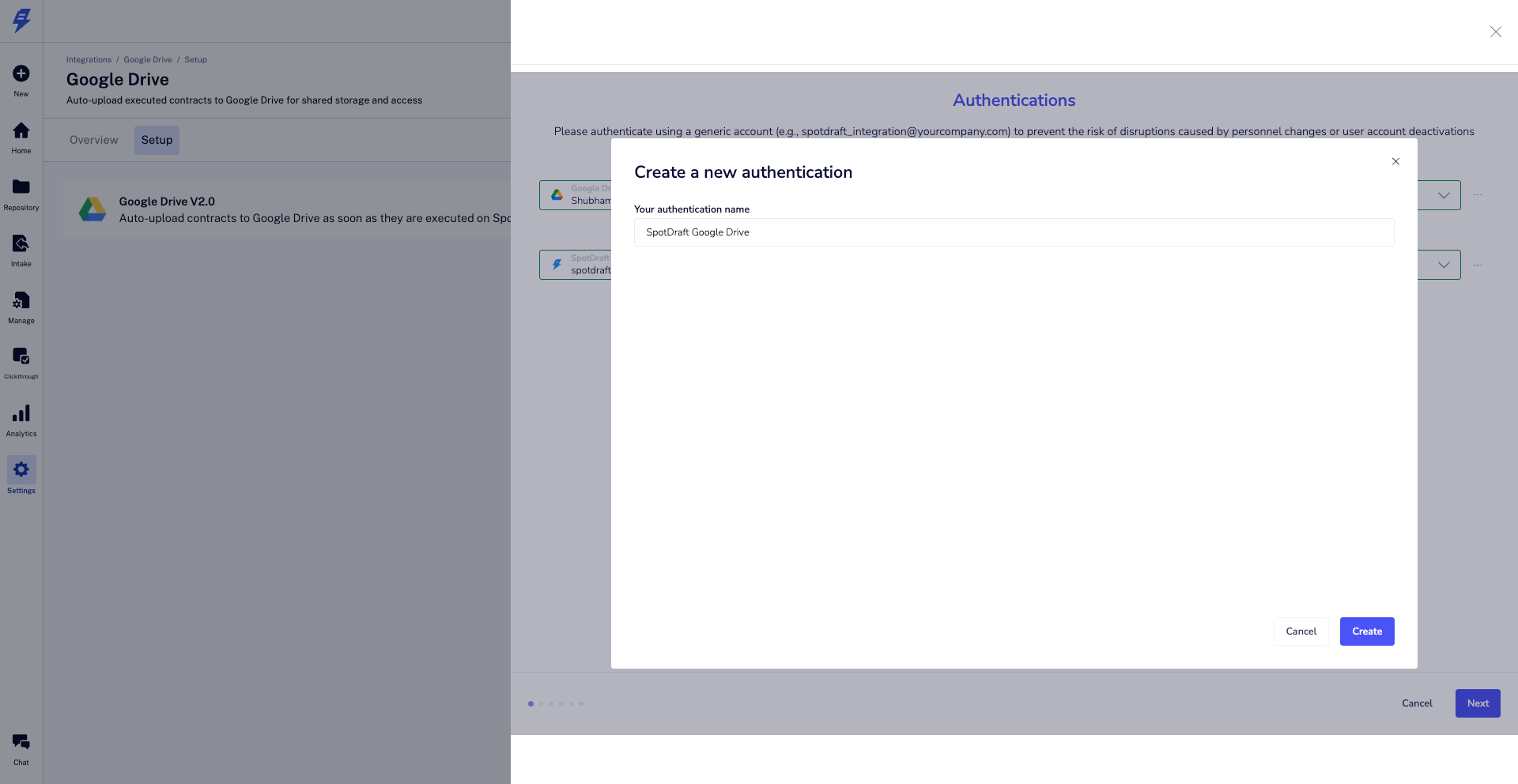The height and width of the screenshot is (784, 1518).
Task: Open more options for Google Drive authentication
Action: pos(1478,195)
